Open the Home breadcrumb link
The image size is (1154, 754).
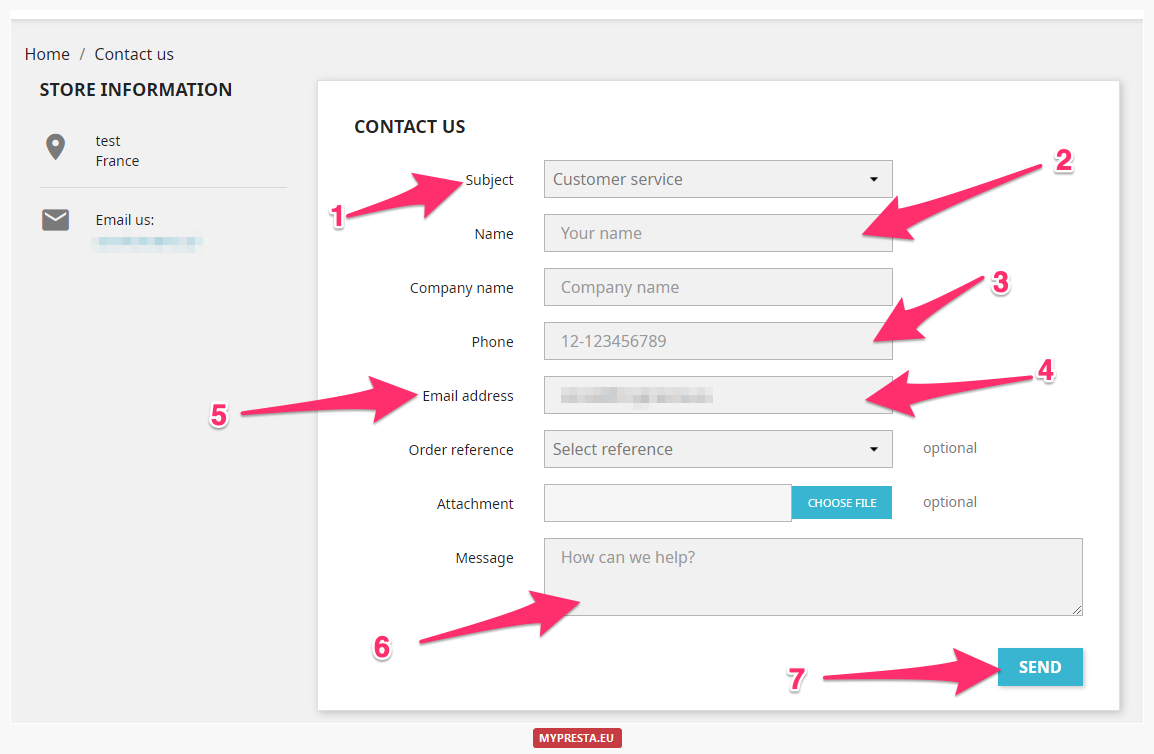[46, 54]
